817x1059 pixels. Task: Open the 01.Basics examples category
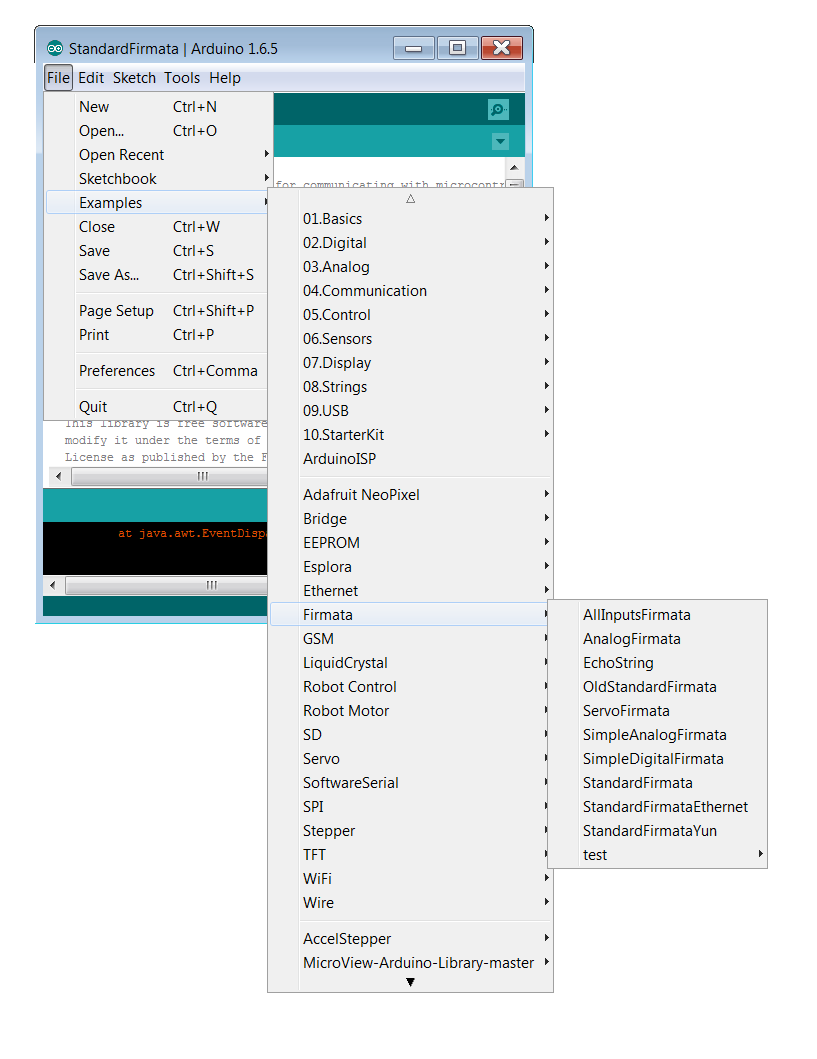pyautogui.click(x=336, y=218)
